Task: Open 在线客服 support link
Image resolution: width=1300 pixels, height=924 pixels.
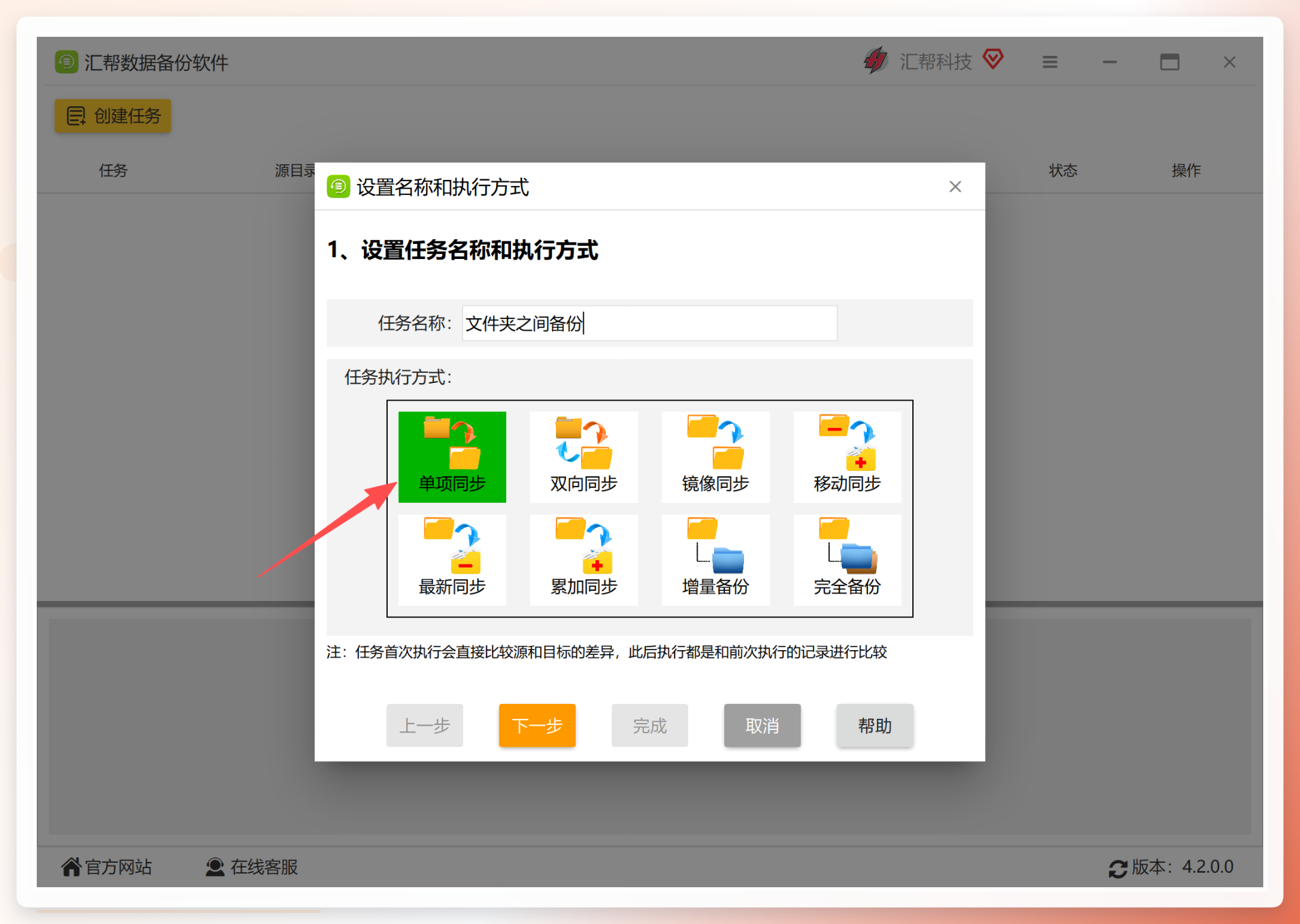Action: [x=252, y=867]
